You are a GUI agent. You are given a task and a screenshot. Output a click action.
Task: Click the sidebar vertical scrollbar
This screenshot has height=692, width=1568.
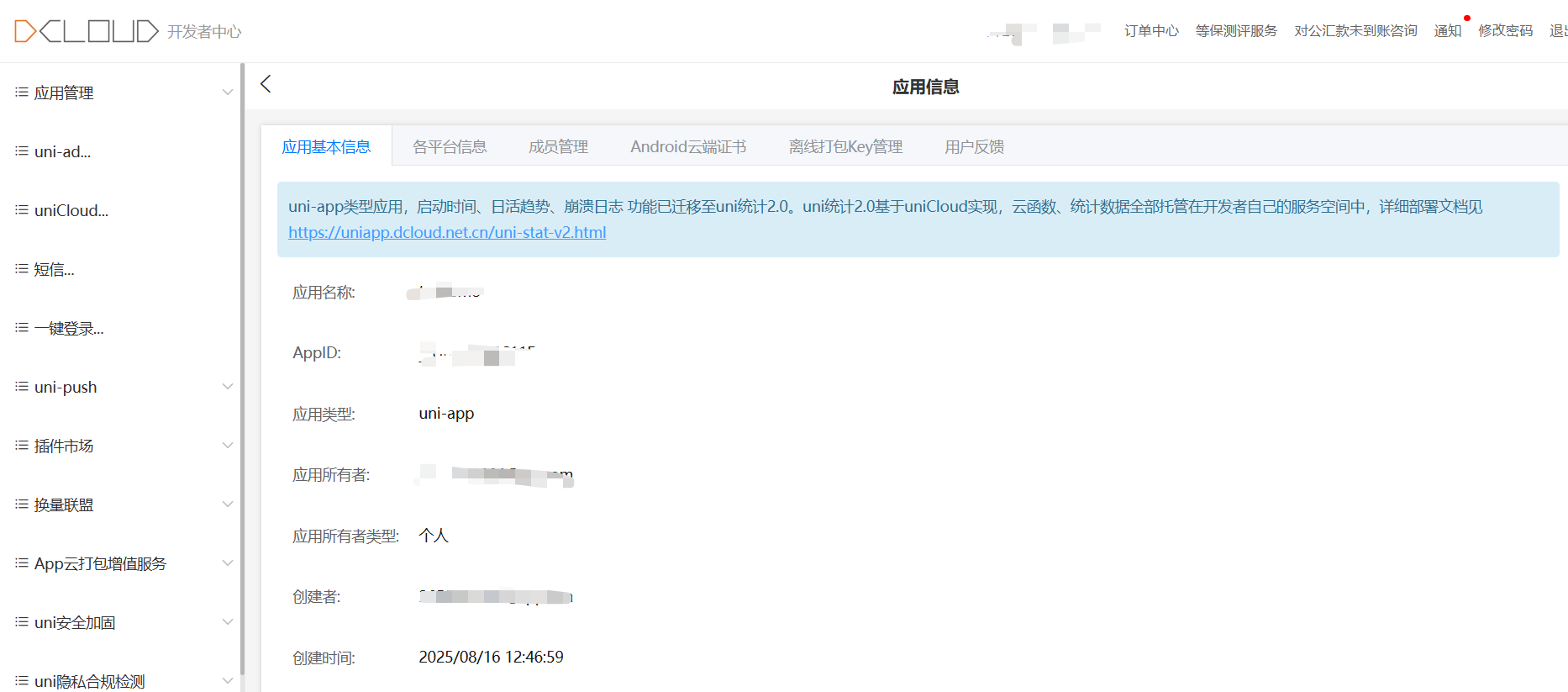[x=242, y=370]
